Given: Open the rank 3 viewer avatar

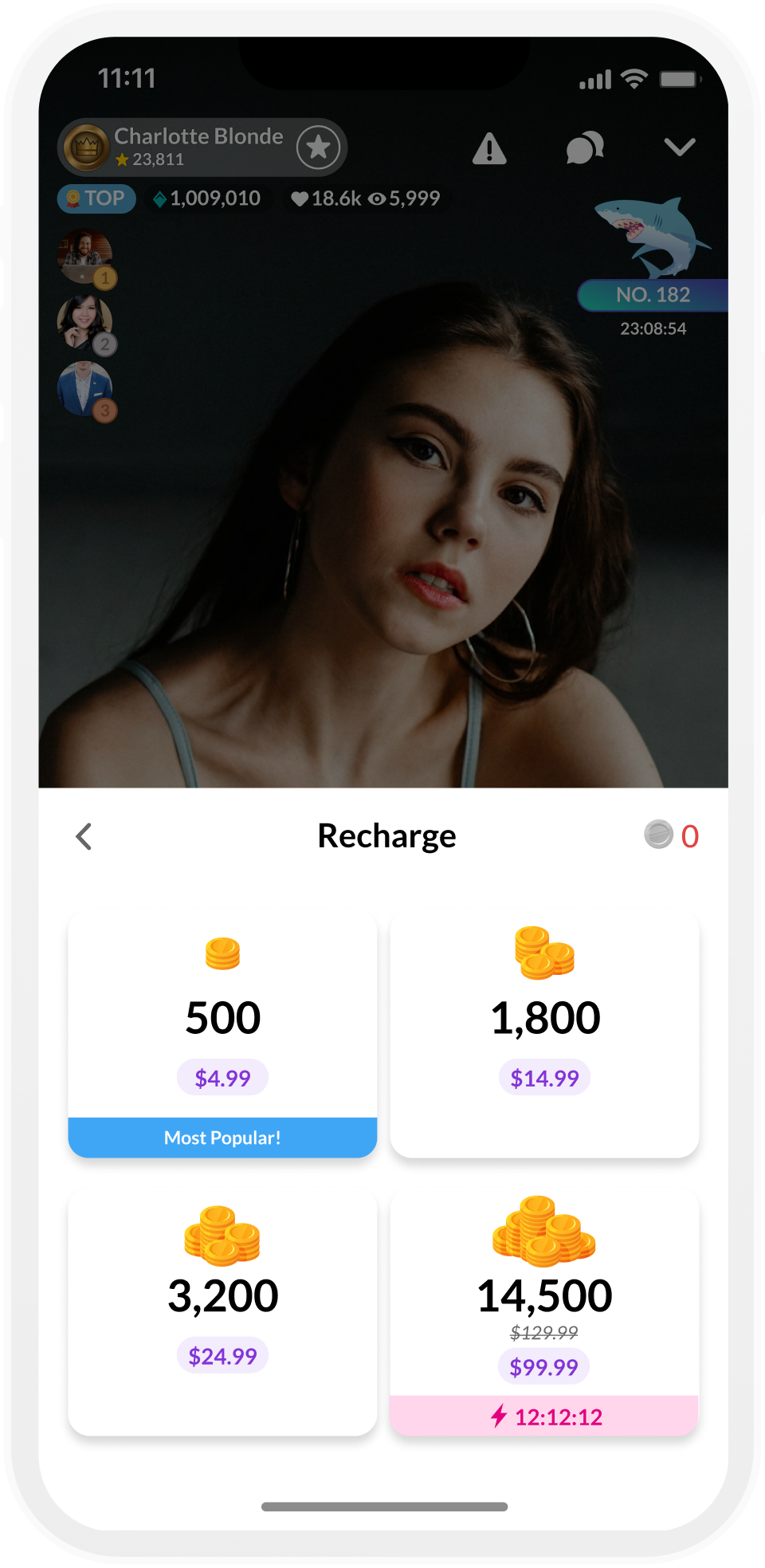Looking at the screenshot, I should (86, 391).
